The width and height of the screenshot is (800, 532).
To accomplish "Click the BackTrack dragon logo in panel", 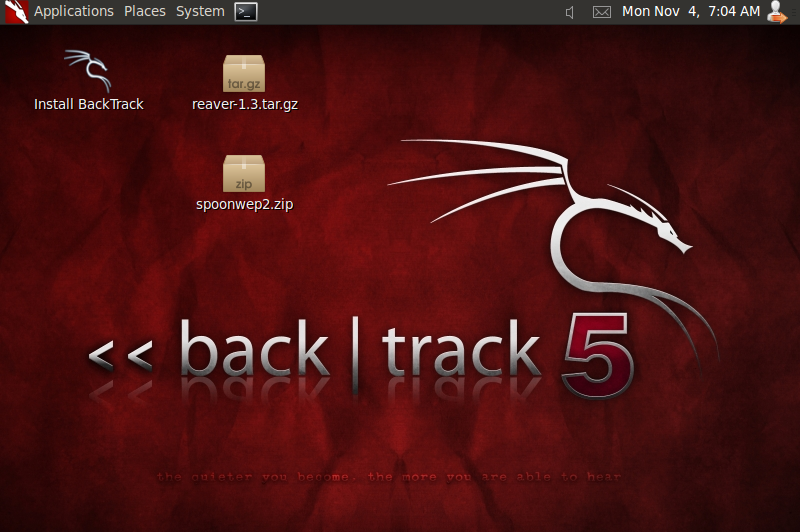I will tap(16, 12).
